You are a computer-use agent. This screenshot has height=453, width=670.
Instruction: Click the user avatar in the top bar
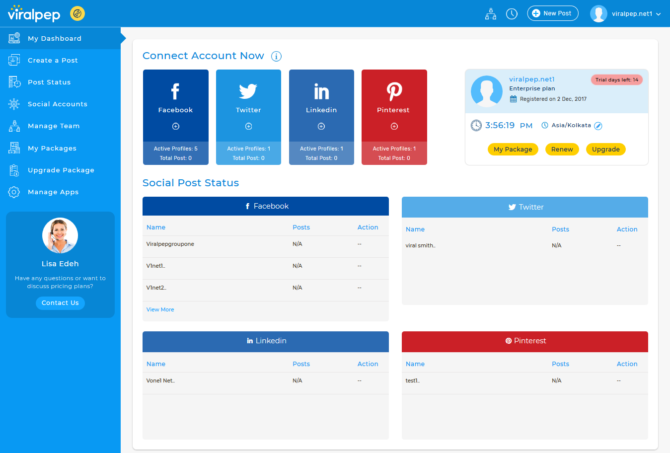(x=598, y=14)
